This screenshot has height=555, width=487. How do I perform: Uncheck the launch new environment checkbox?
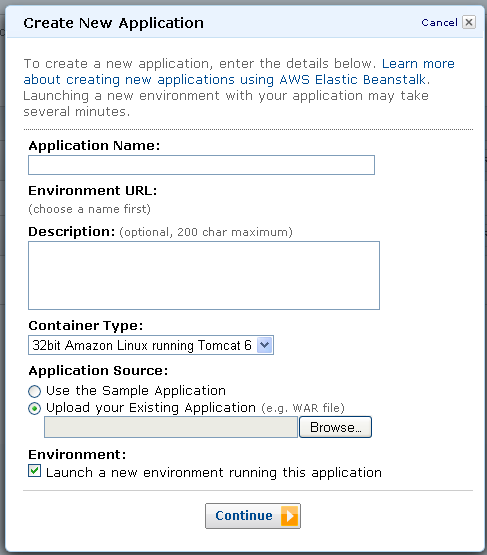34,471
